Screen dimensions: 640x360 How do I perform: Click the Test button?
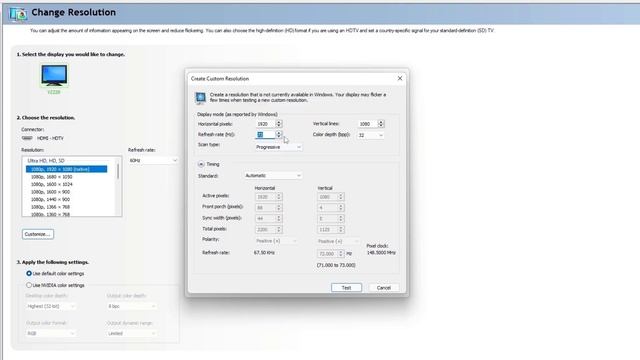(x=346, y=288)
